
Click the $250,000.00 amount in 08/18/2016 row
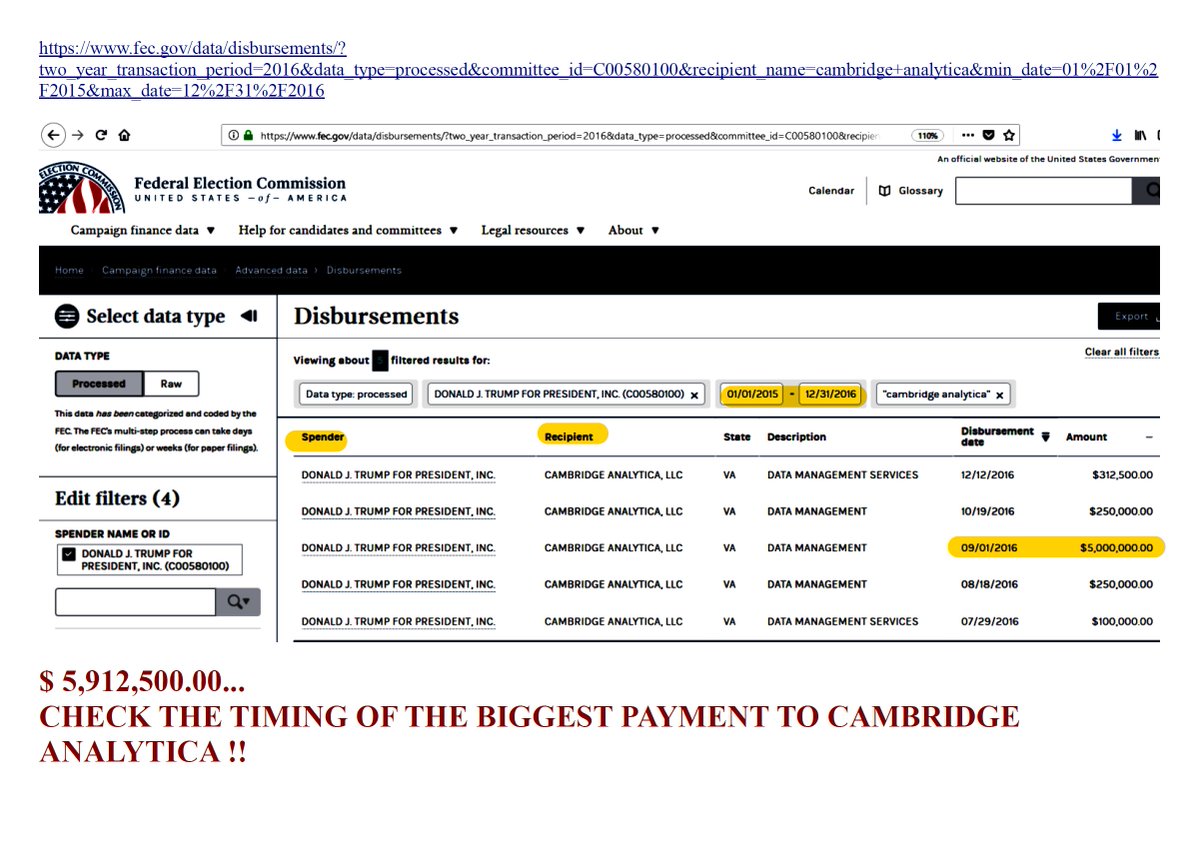[1121, 585]
